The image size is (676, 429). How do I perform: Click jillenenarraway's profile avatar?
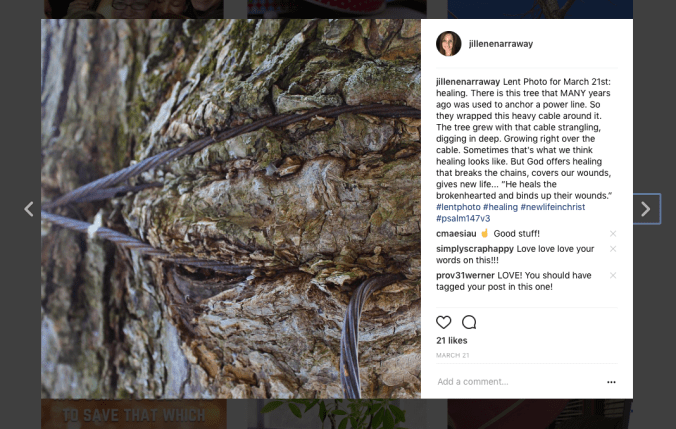click(x=449, y=44)
